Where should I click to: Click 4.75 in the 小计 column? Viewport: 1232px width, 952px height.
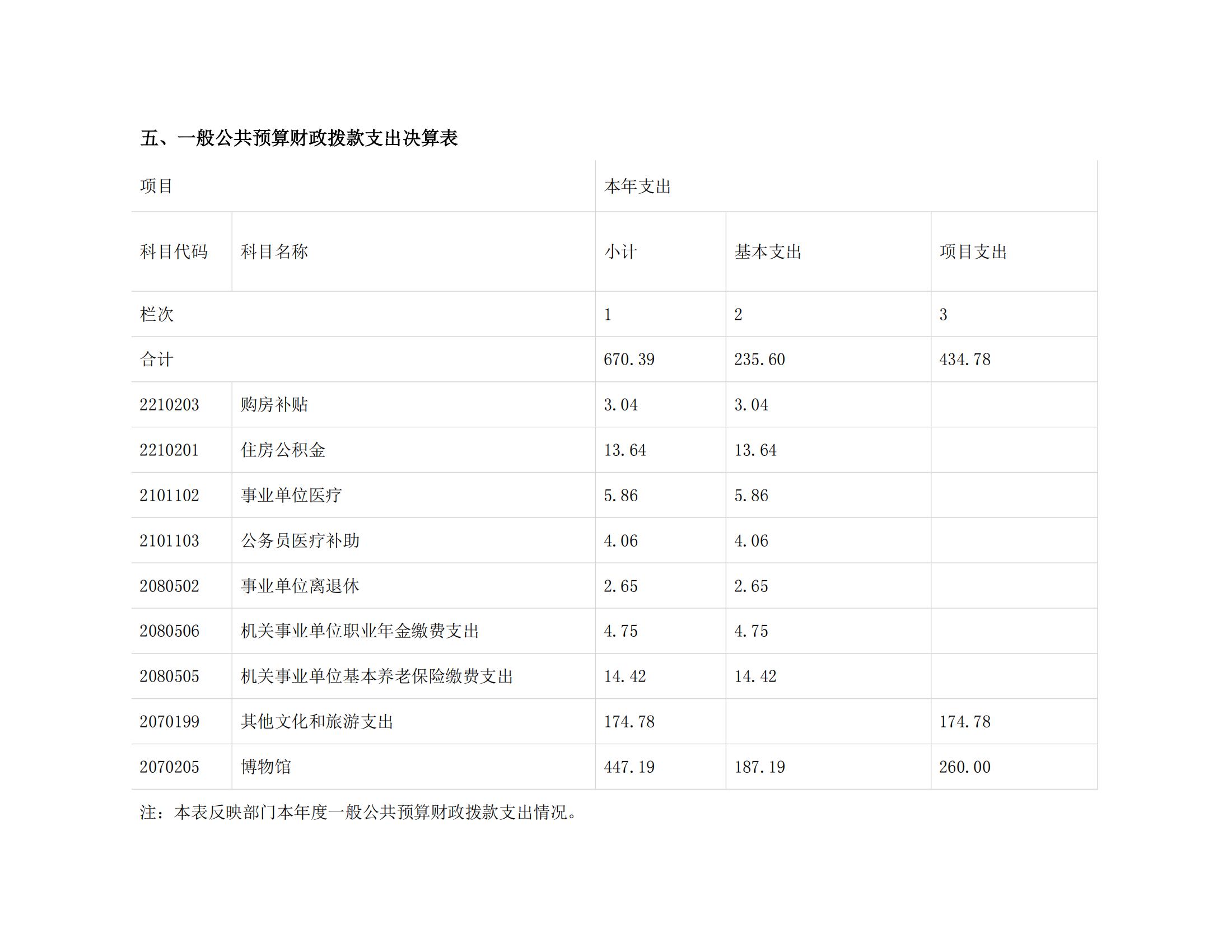tap(620, 631)
